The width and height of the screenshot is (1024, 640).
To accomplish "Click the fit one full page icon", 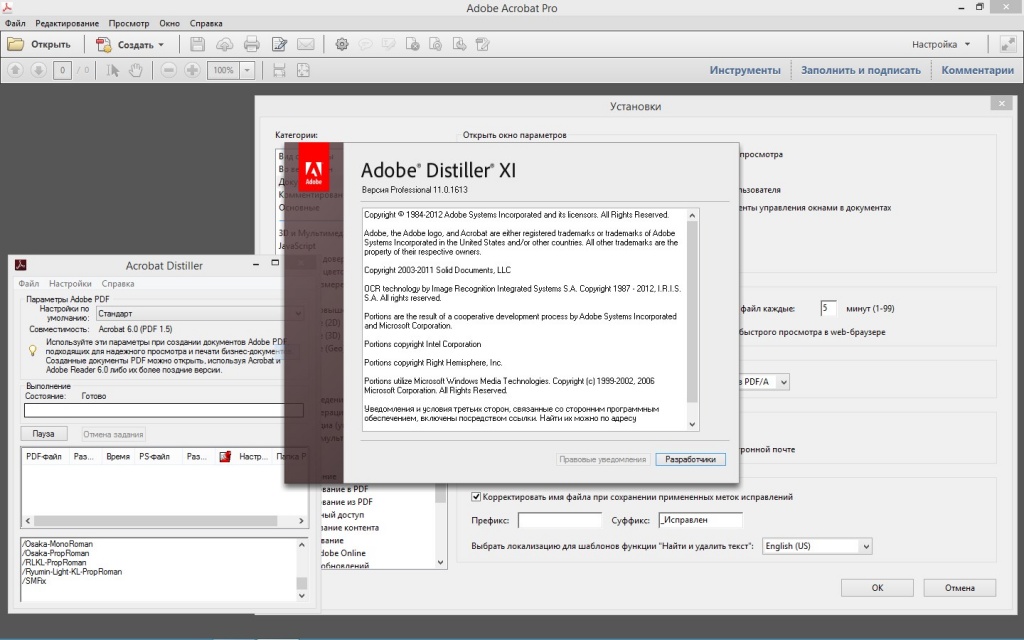I will tap(303, 70).
